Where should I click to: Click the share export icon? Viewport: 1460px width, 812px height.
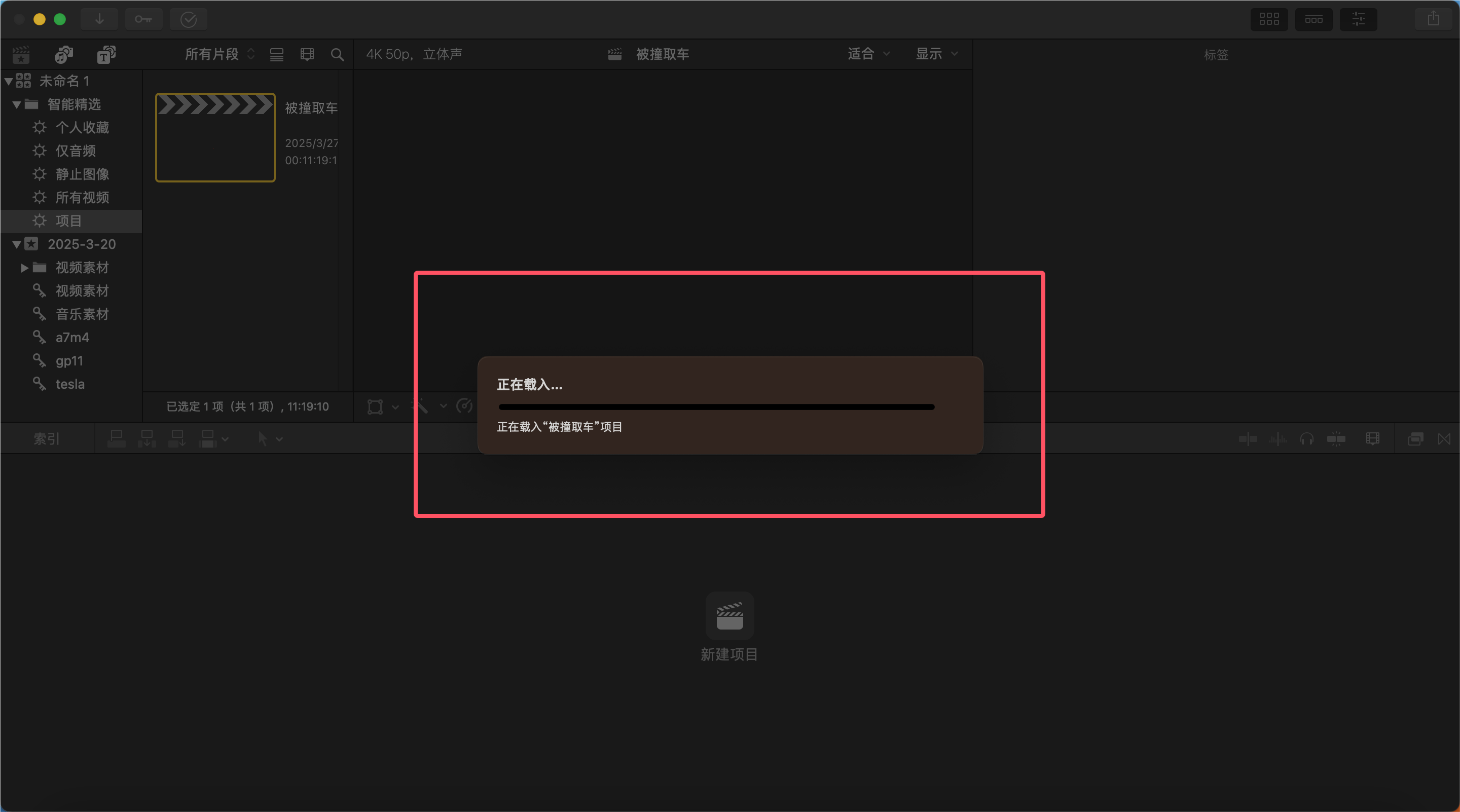pyautogui.click(x=1433, y=19)
